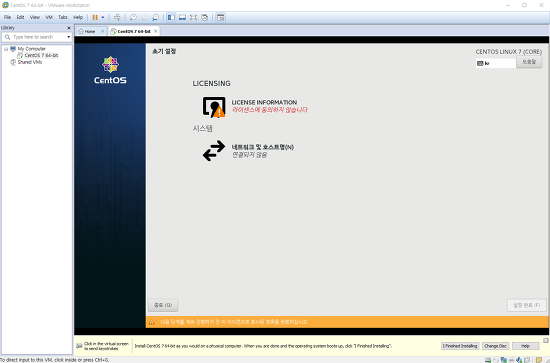The width and height of the screenshot is (550, 363).
Task: Click the 'CENTOS LINUX 7 (CORE)' text
Action: coord(509,52)
